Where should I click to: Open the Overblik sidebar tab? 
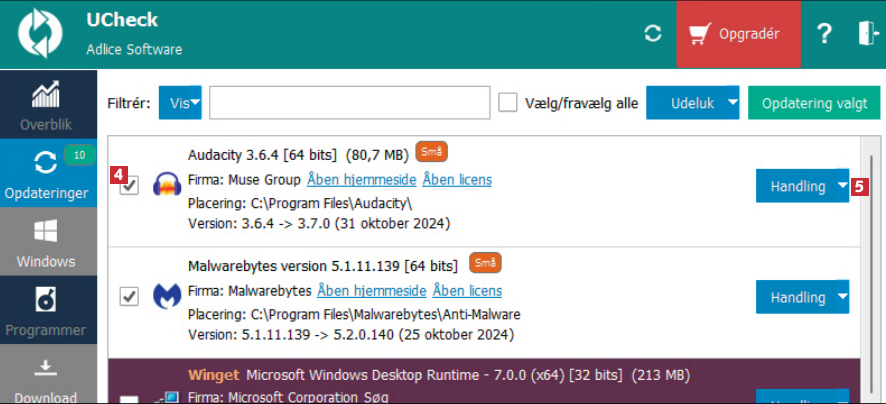pos(45,106)
